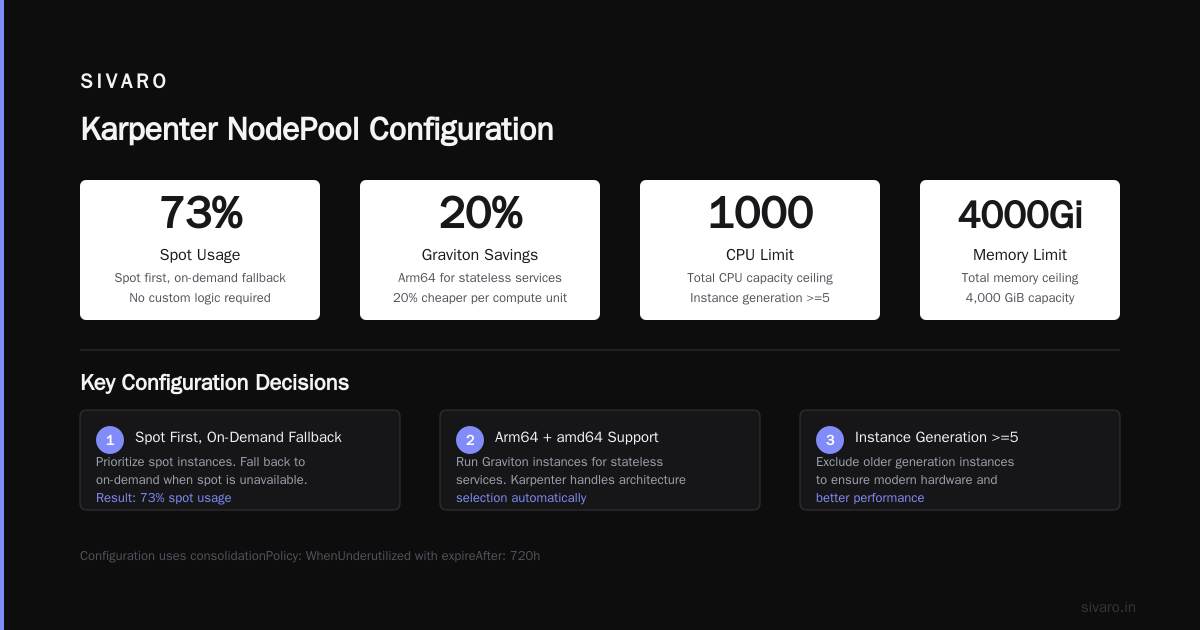Click the consolidationPolicy footnote text

tap(310, 556)
